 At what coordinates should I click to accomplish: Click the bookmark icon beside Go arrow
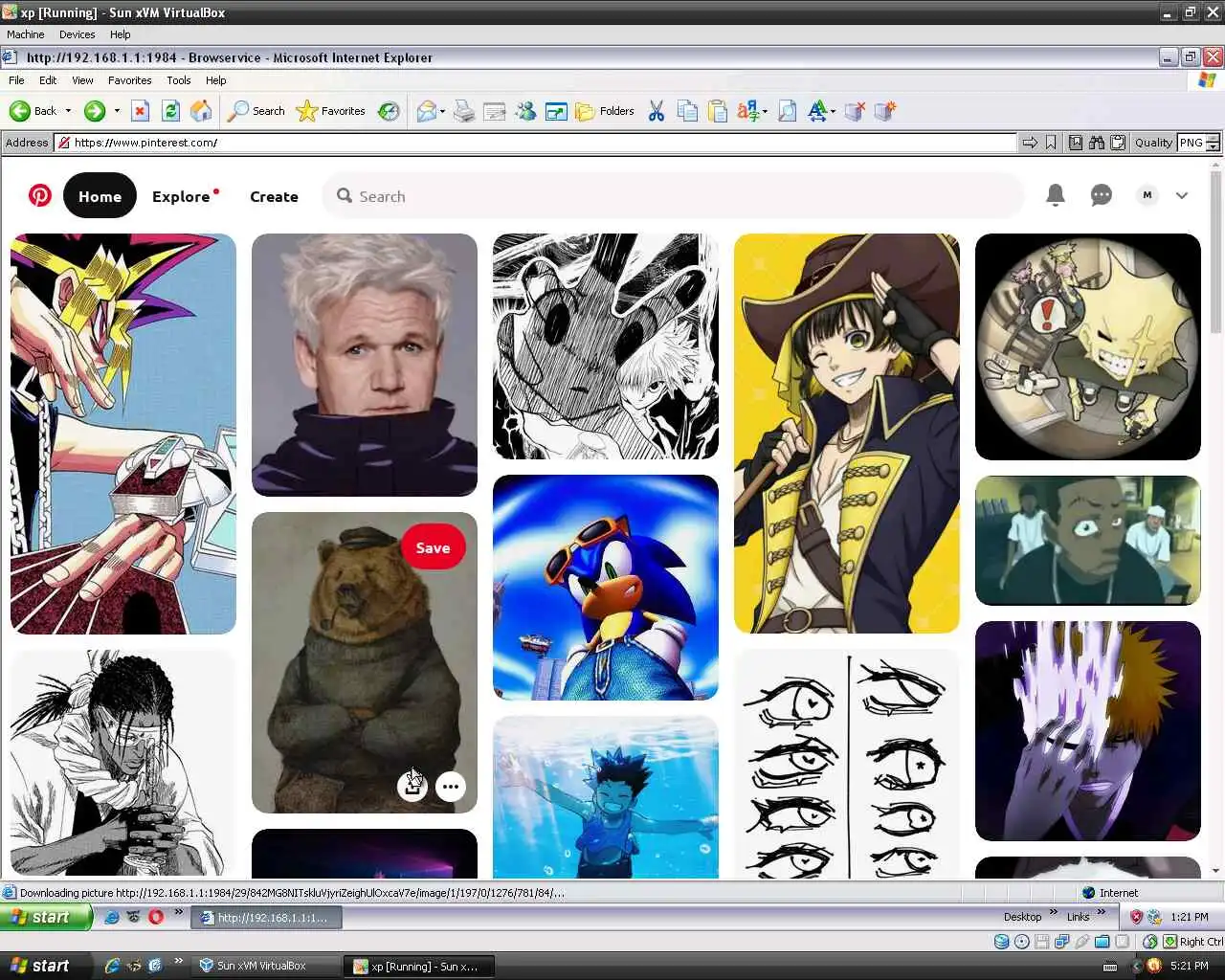click(1051, 143)
